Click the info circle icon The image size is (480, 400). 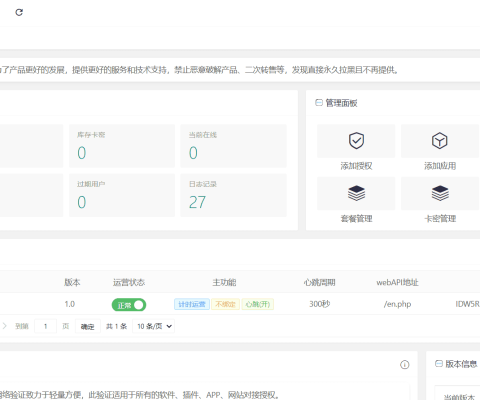[x=404, y=365]
